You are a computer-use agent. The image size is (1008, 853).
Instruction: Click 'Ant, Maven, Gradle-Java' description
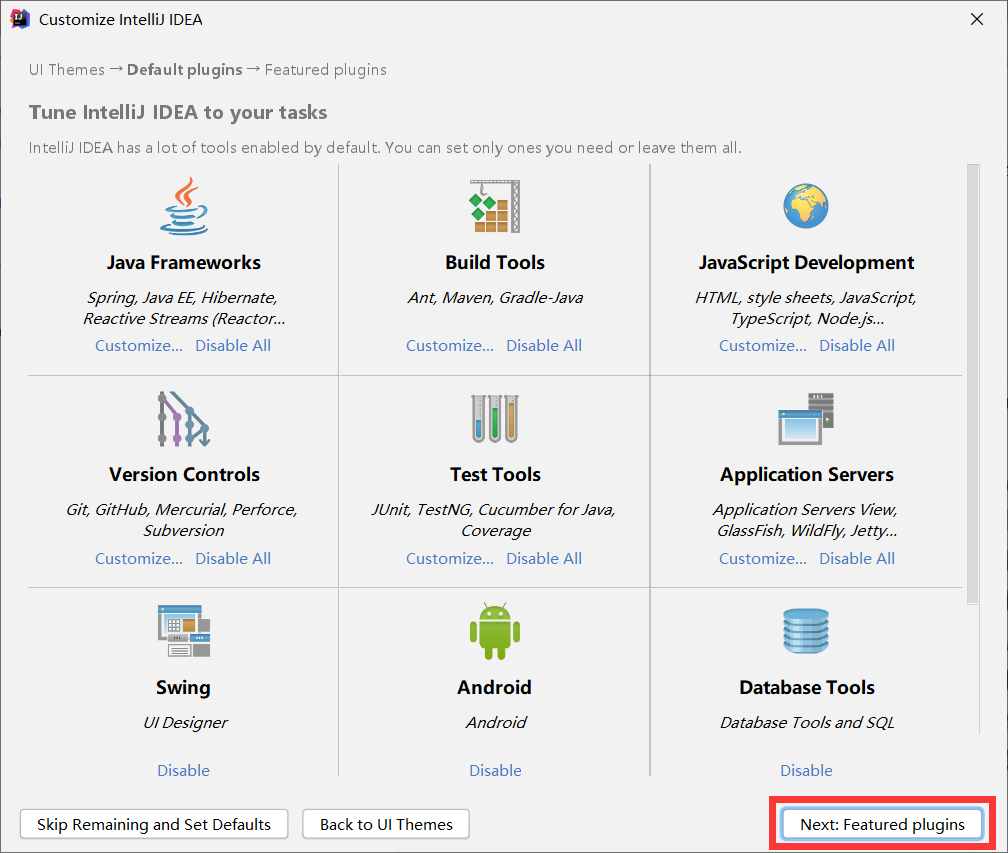click(495, 298)
